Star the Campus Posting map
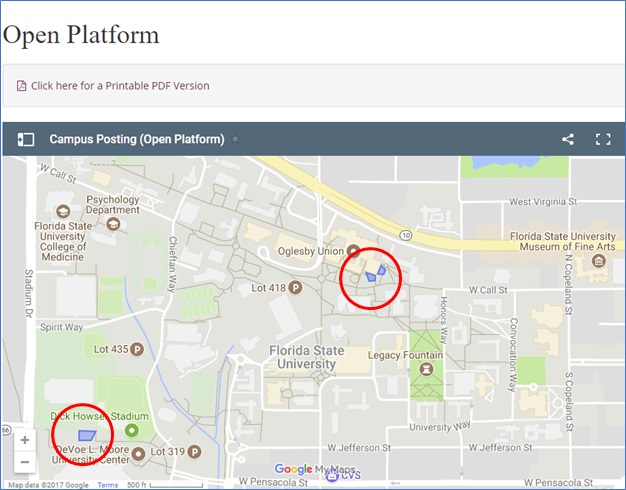Image resolution: width=626 pixels, height=490 pixels. pyautogui.click(x=235, y=139)
